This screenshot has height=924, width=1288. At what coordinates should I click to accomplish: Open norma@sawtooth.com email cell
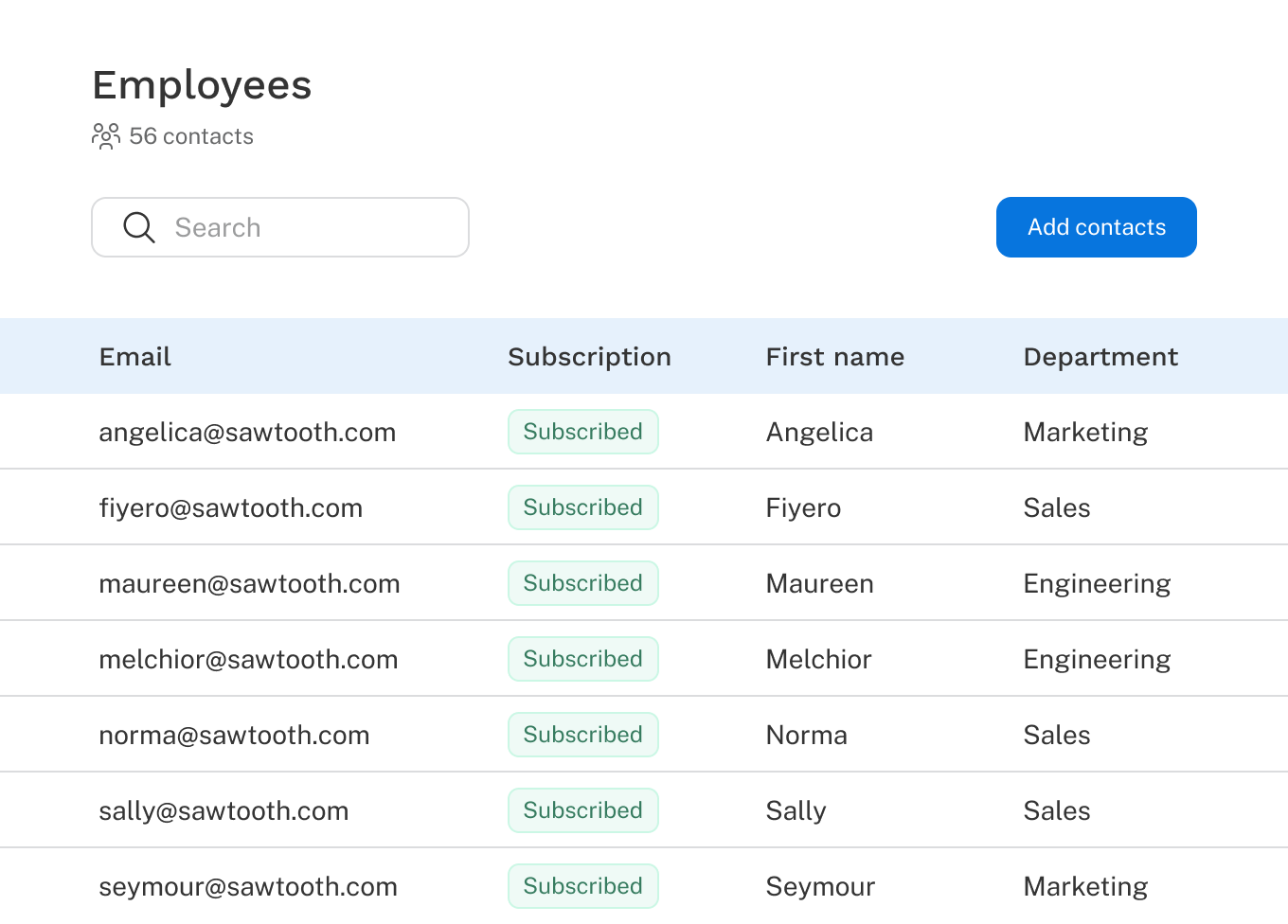234,736
